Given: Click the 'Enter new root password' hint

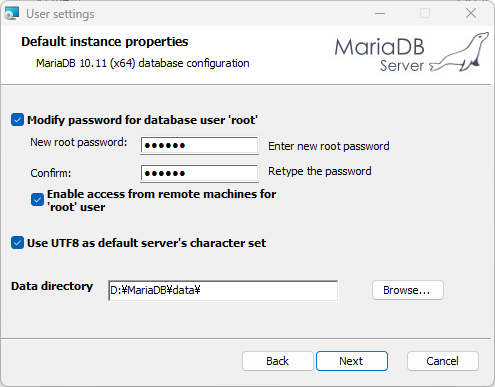Looking at the screenshot, I should click(329, 146).
